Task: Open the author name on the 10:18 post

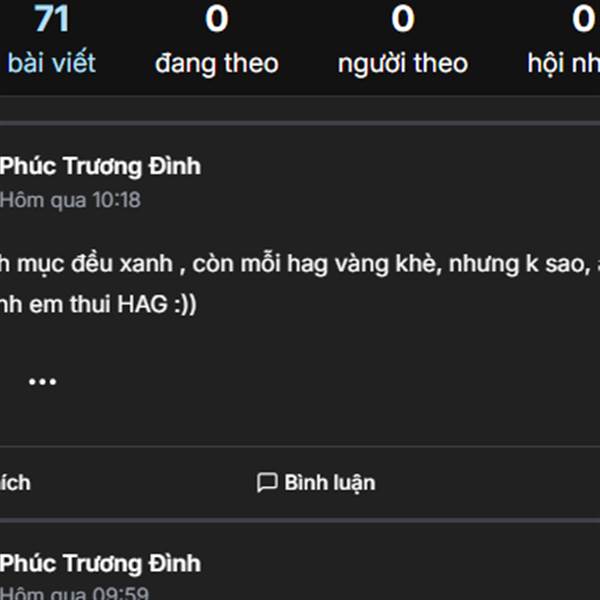Action: (100, 166)
